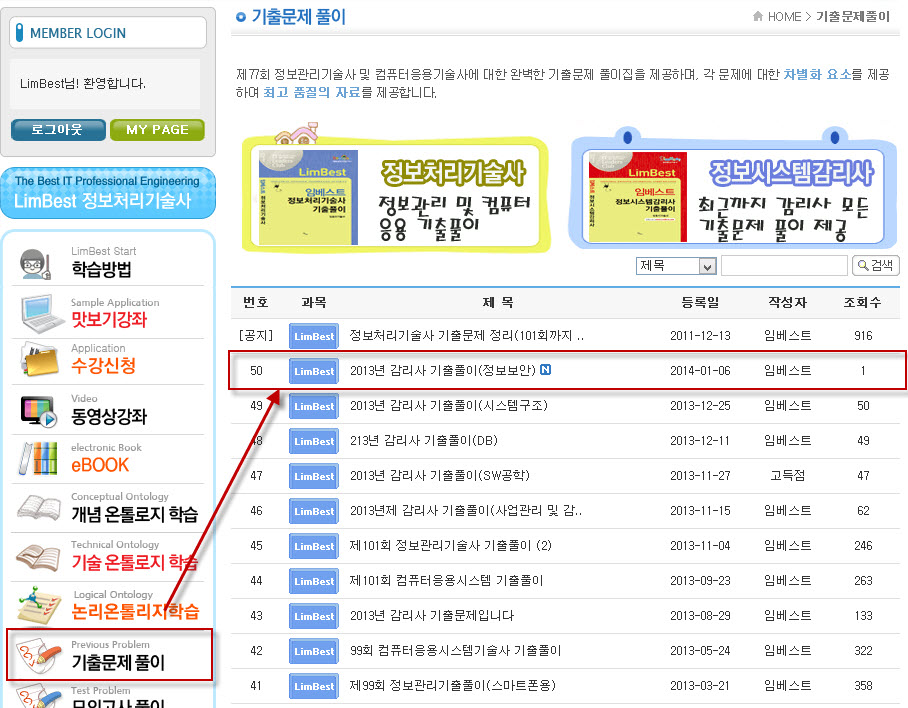908x708 pixels.
Task: Select 수강신청 menu label
Action: 103,365
